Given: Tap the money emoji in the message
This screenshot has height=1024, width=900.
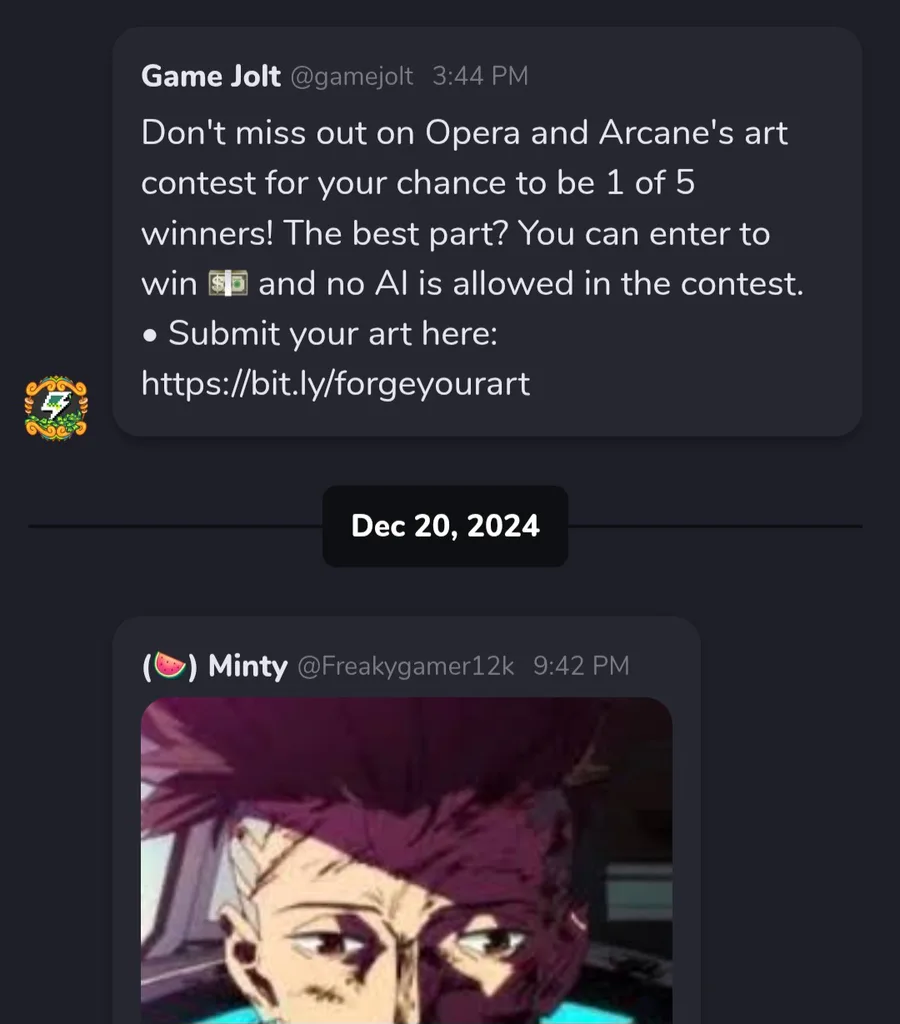Looking at the screenshot, I should tap(228, 283).
